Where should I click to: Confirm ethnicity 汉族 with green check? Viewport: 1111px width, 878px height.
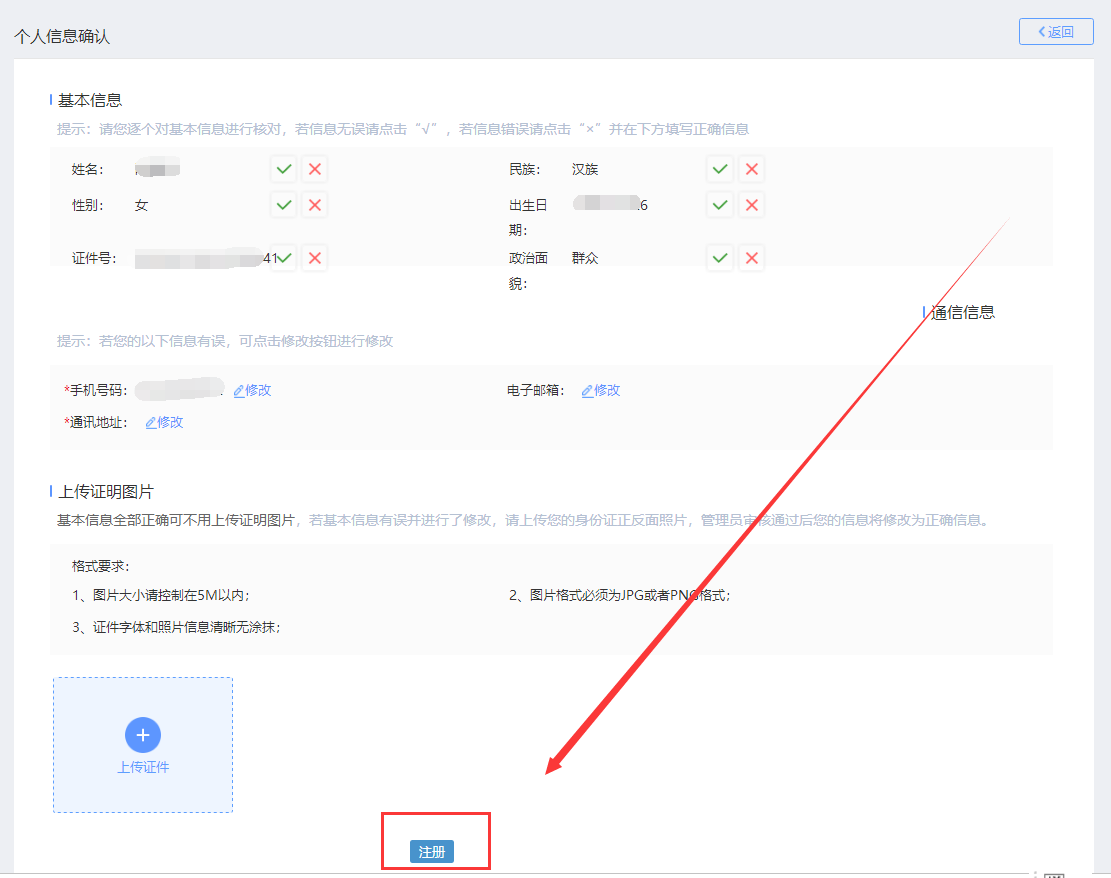tap(720, 169)
